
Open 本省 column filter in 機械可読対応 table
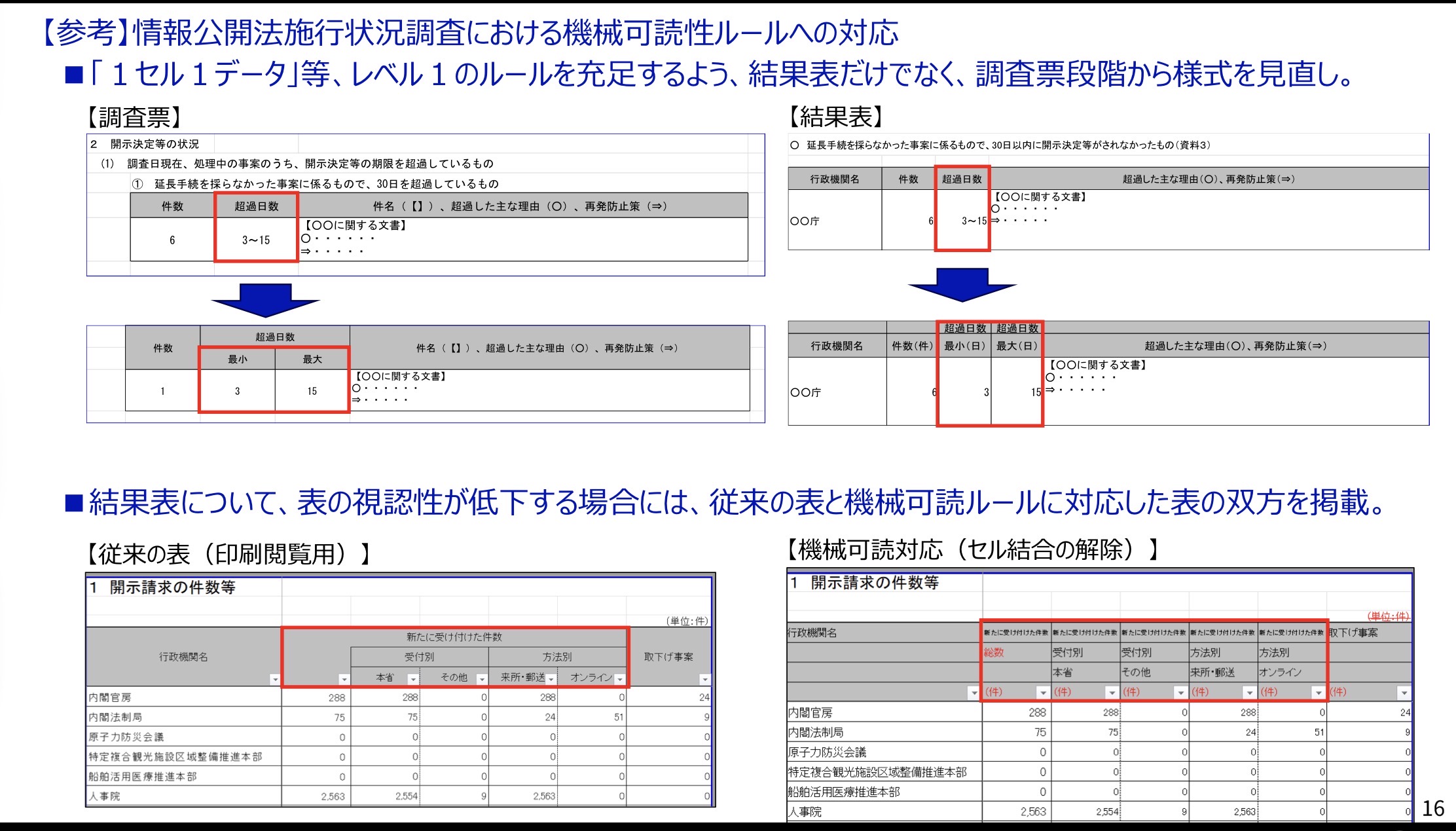[1112, 692]
